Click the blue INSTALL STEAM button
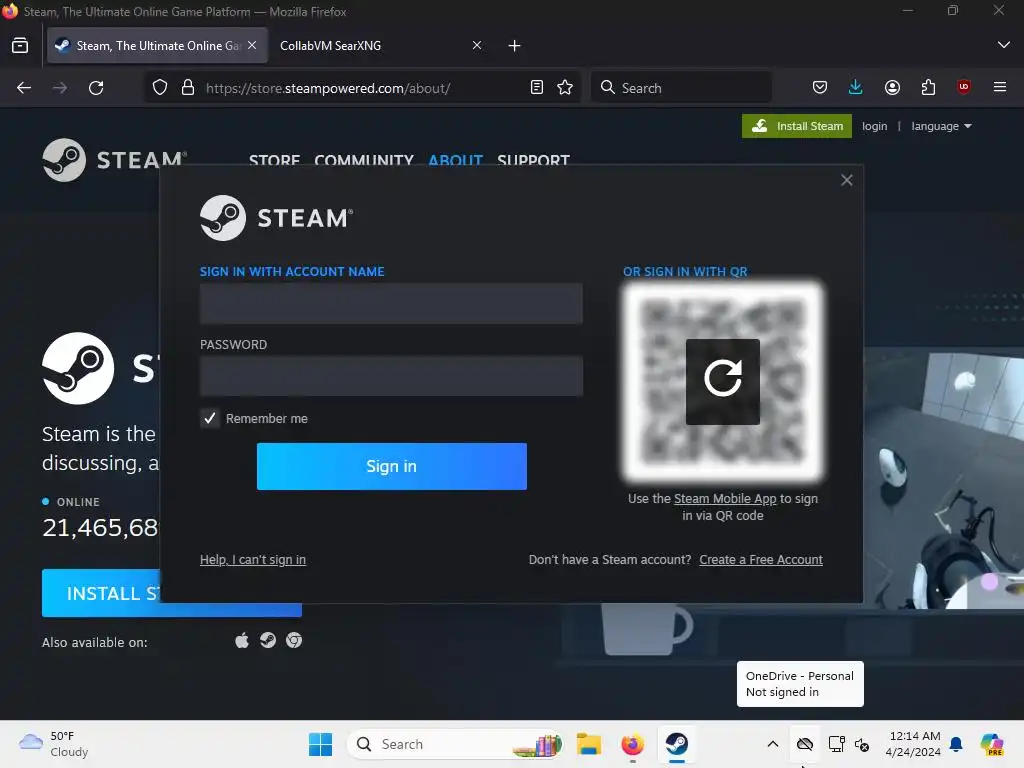Screen dimensions: 1024x768 [172, 593]
